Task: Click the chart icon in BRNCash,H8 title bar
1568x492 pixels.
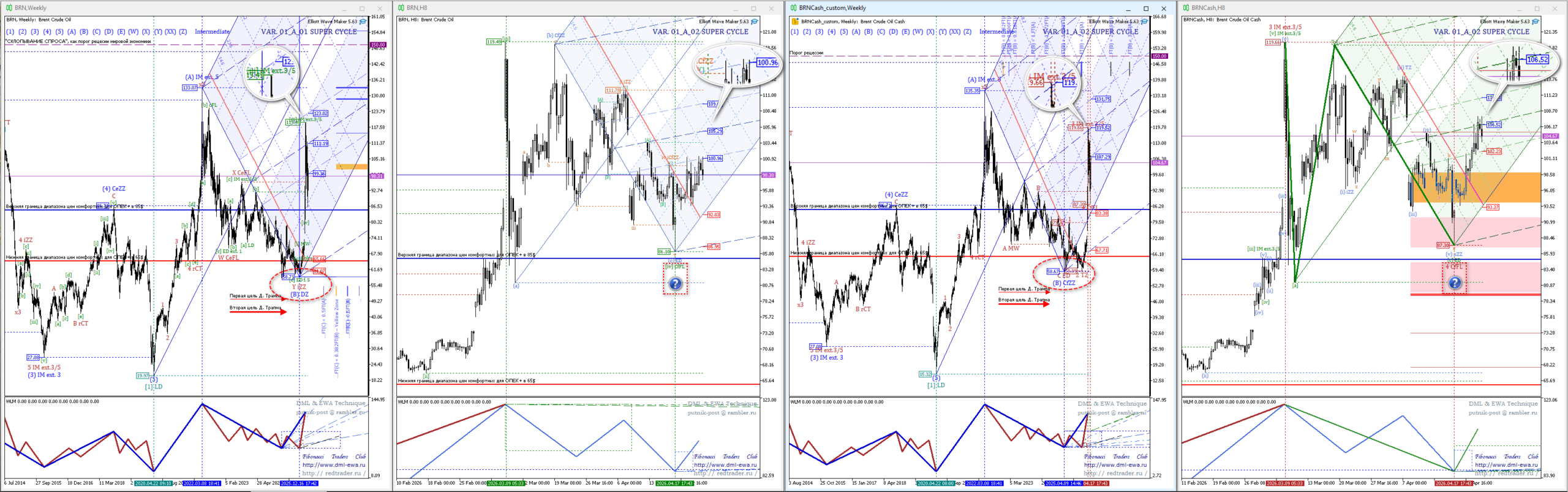Action: [1186, 8]
